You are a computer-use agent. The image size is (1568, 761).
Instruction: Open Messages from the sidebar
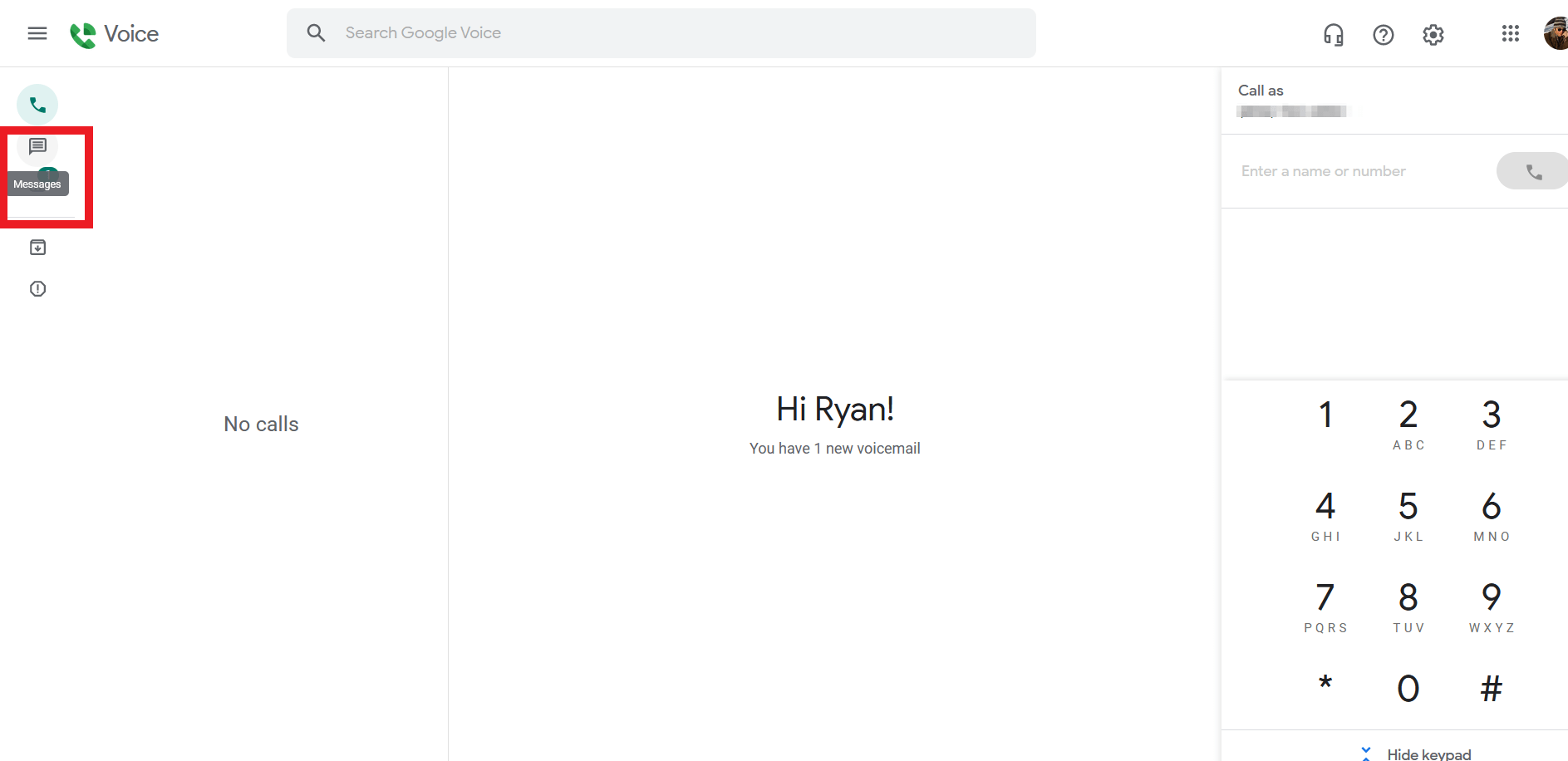click(x=37, y=146)
